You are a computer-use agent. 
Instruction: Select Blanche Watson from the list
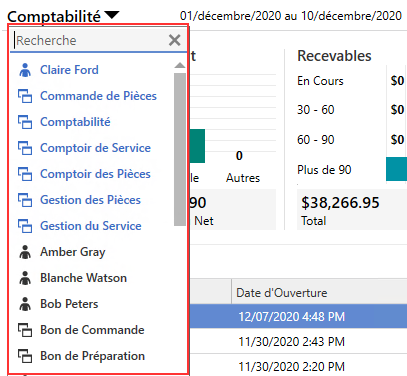pos(83,278)
